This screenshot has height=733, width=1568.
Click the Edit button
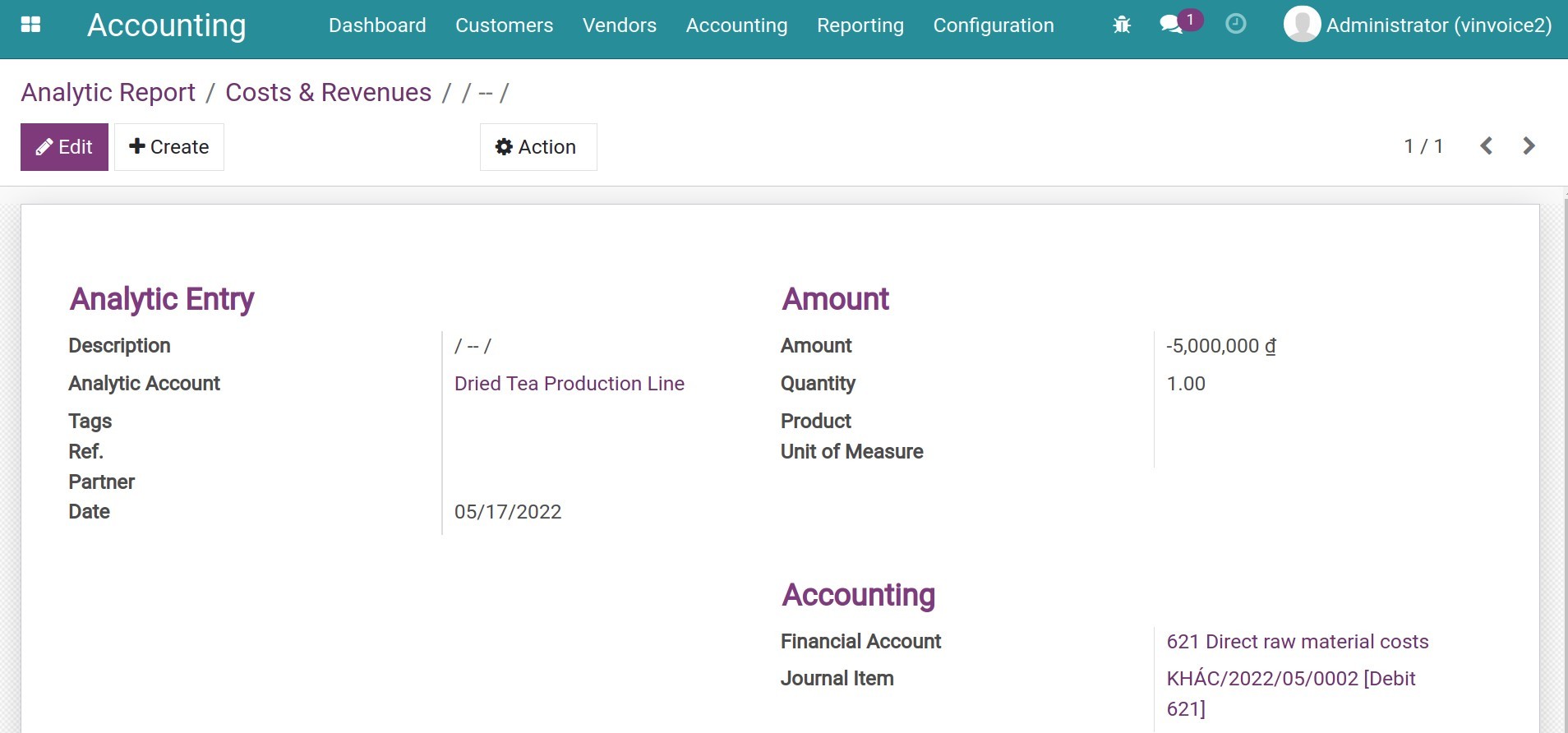[x=64, y=147]
